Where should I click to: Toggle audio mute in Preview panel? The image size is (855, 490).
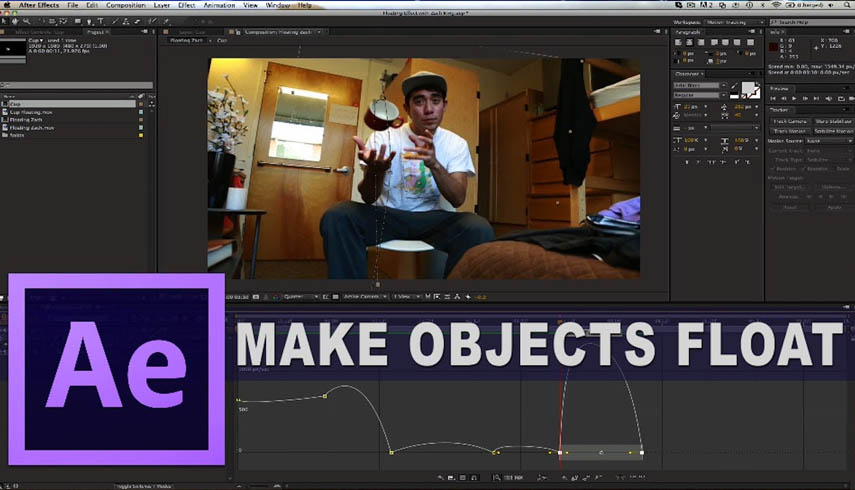[828, 98]
